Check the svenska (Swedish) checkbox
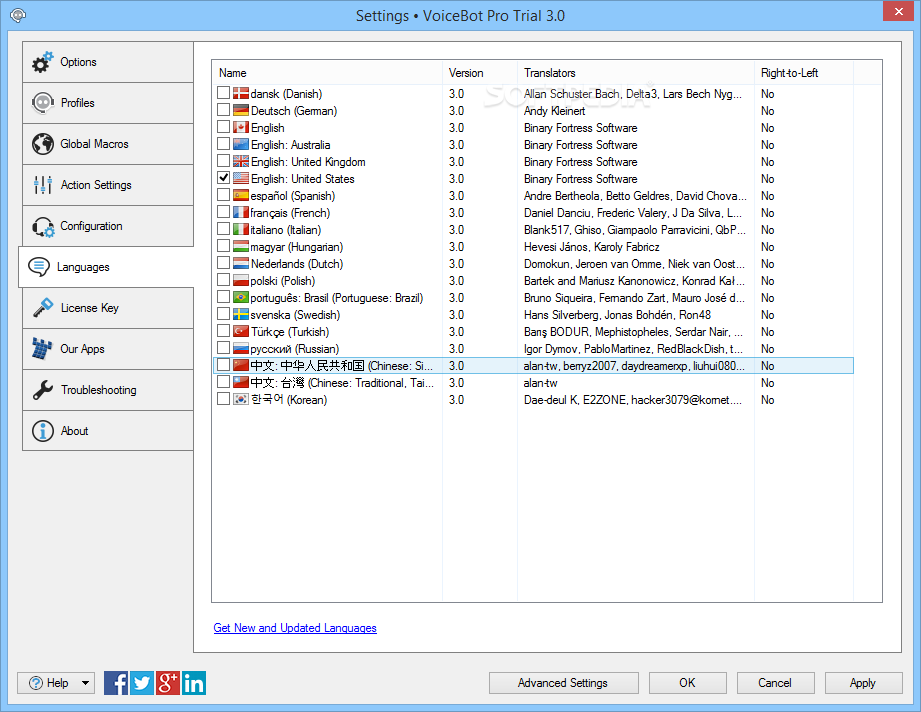This screenshot has width=921, height=712. pos(223,314)
